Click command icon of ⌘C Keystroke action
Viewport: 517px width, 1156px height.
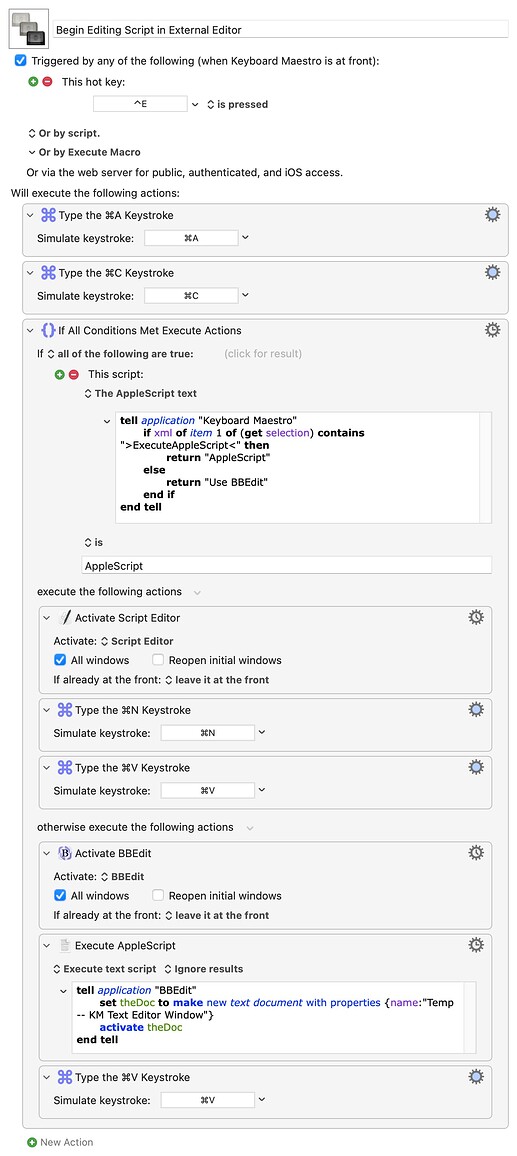click(x=48, y=273)
